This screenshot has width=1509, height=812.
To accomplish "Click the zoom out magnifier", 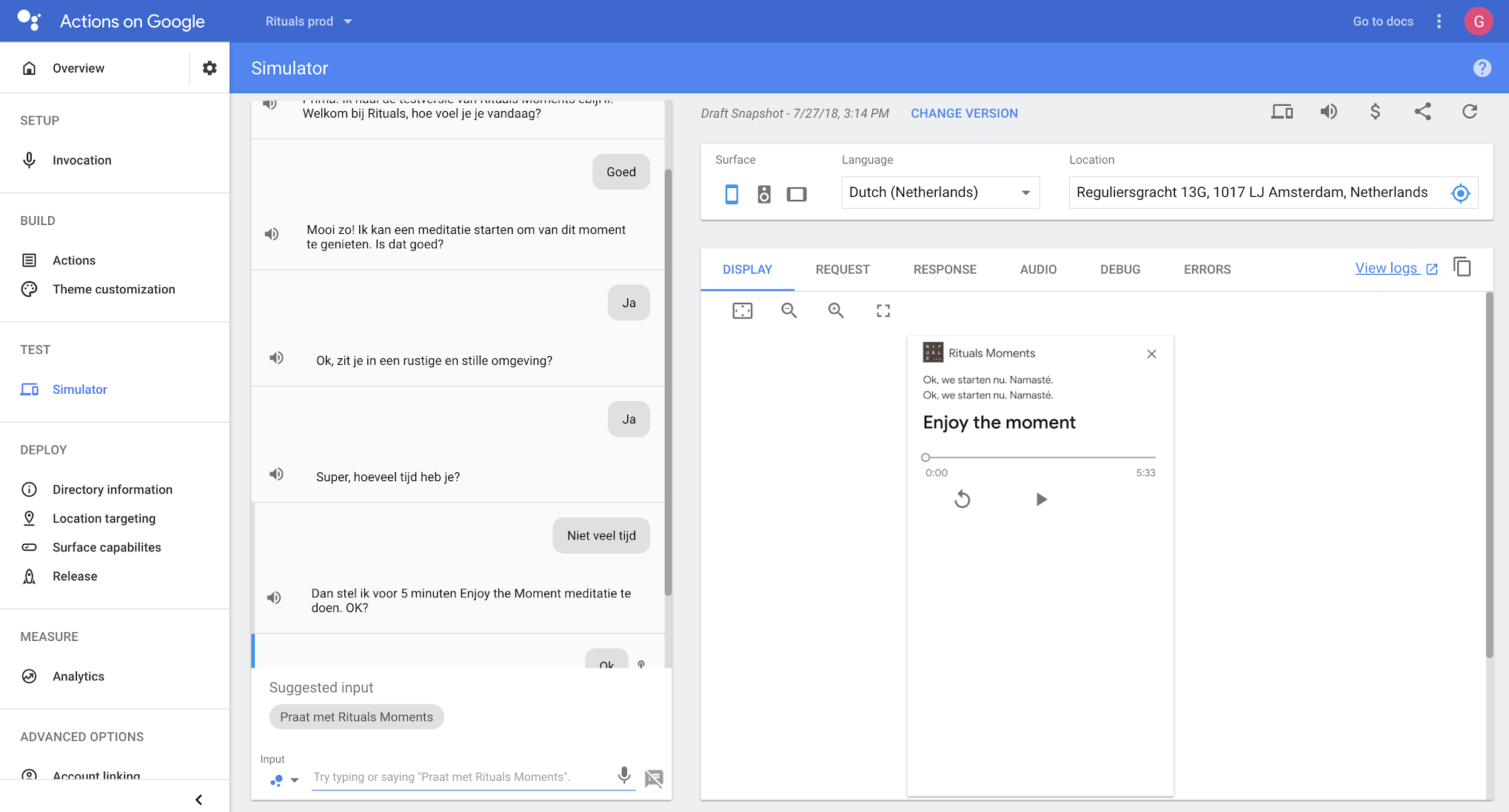I will tap(789, 311).
